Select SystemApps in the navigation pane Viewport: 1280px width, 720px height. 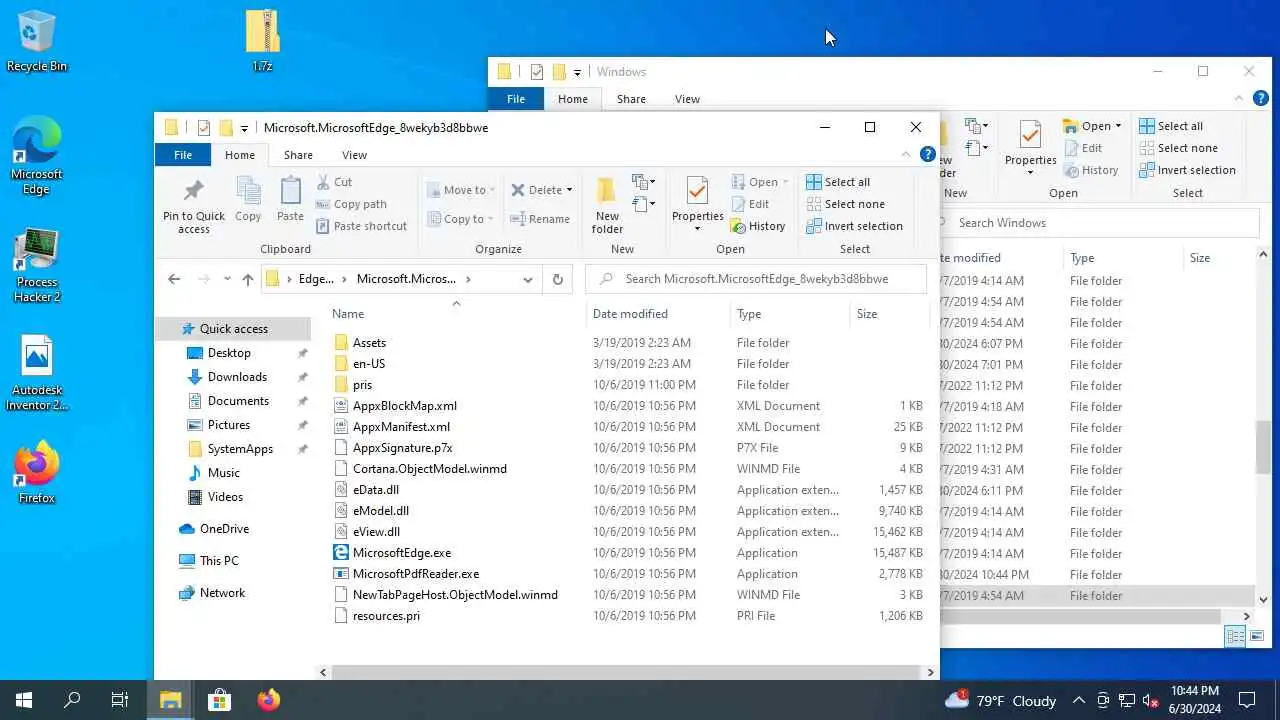pyautogui.click(x=240, y=449)
